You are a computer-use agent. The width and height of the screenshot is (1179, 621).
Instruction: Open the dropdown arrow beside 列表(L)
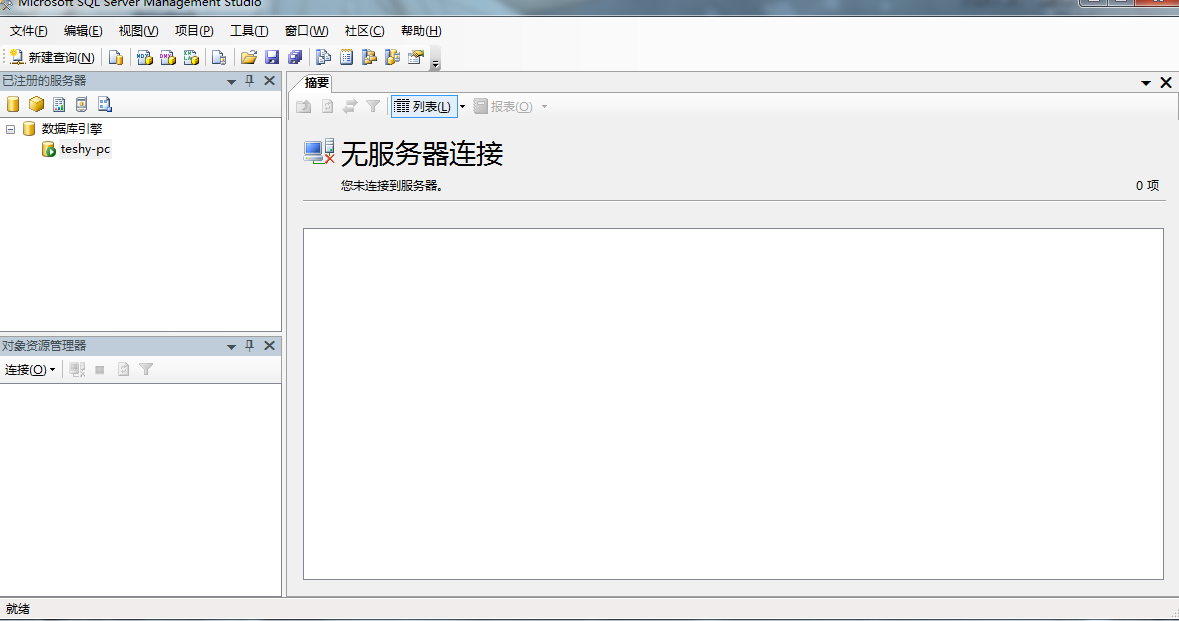point(462,107)
